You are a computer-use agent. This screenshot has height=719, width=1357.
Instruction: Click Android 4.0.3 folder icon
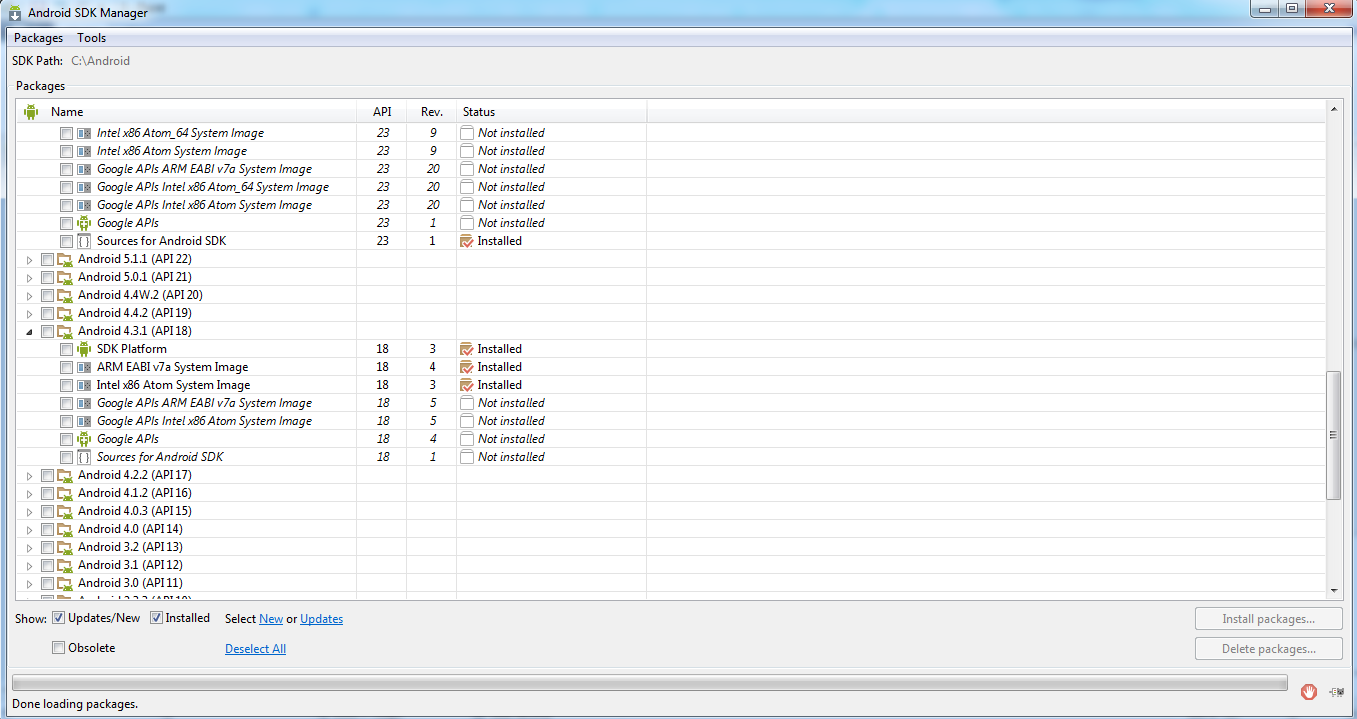click(x=65, y=511)
